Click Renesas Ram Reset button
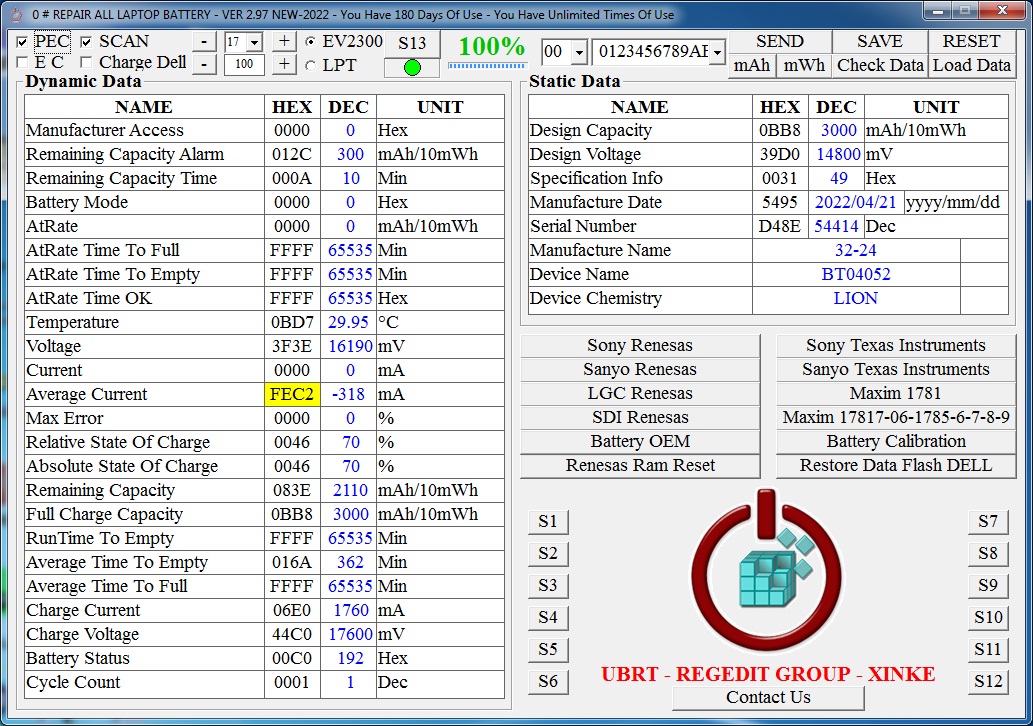This screenshot has width=1033, height=726. (x=640, y=465)
